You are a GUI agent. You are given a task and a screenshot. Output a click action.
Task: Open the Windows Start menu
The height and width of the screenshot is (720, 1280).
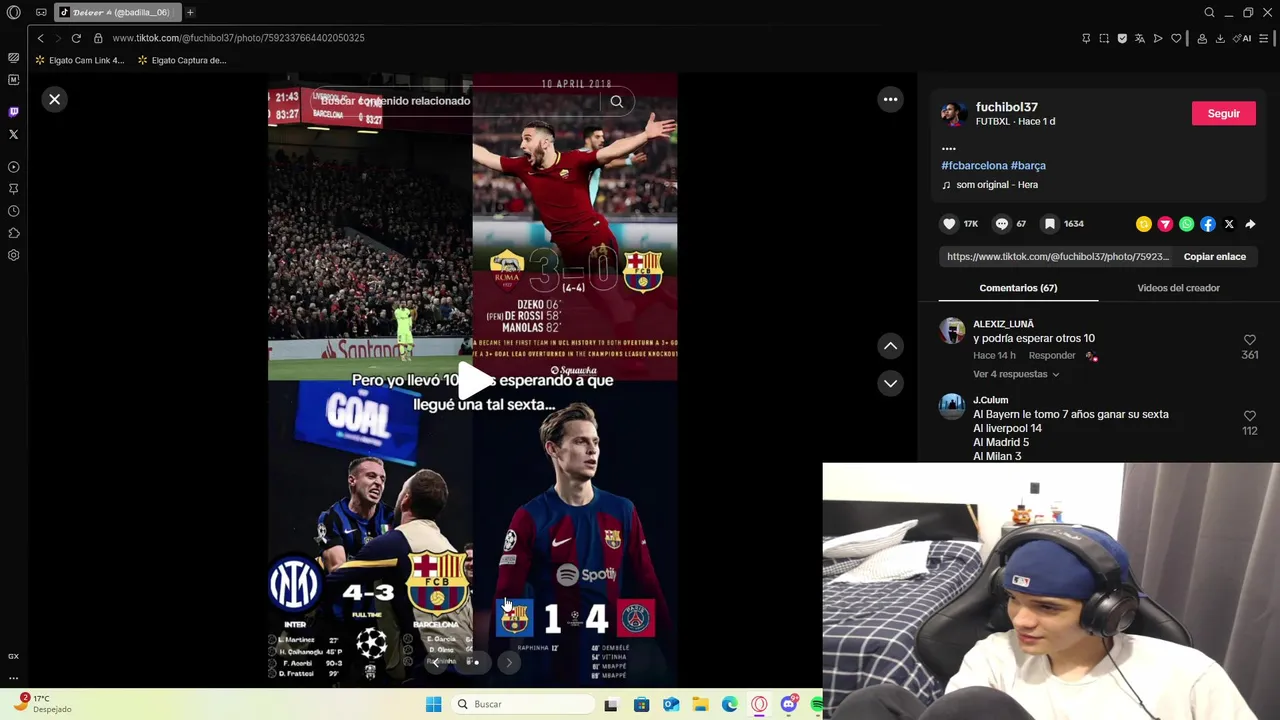point(433,704)
